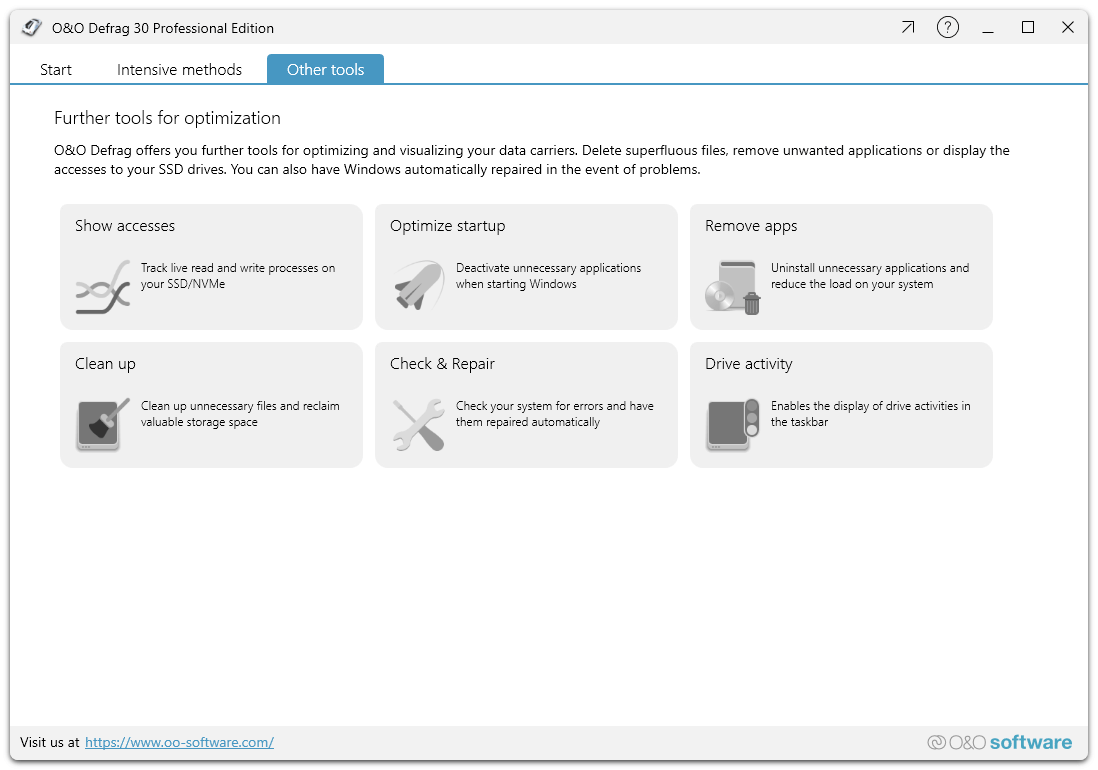This screenshot has width=1098, height=770.
Task: Click the O&O Defrag logo in the titlebar
Action: 31,27
